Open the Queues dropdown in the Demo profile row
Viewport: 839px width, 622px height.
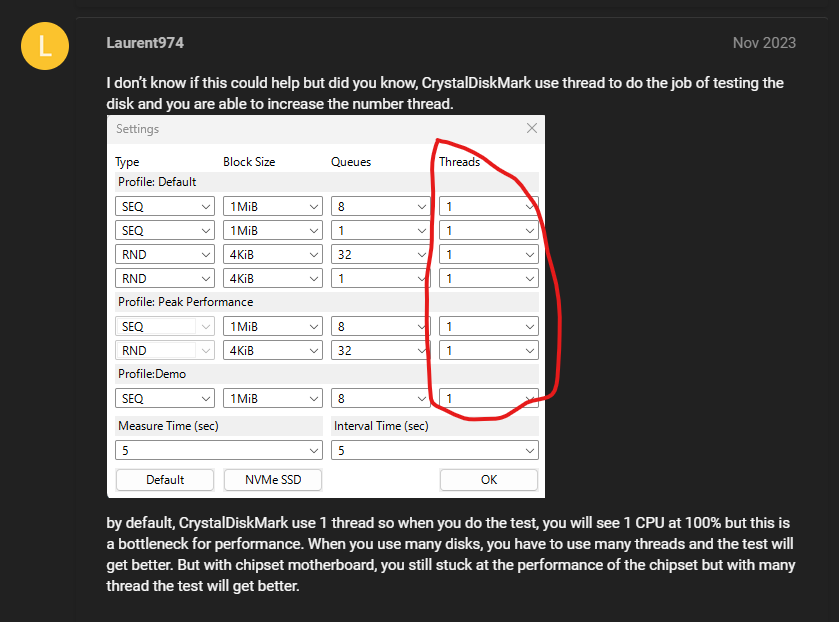click(381, 398)
